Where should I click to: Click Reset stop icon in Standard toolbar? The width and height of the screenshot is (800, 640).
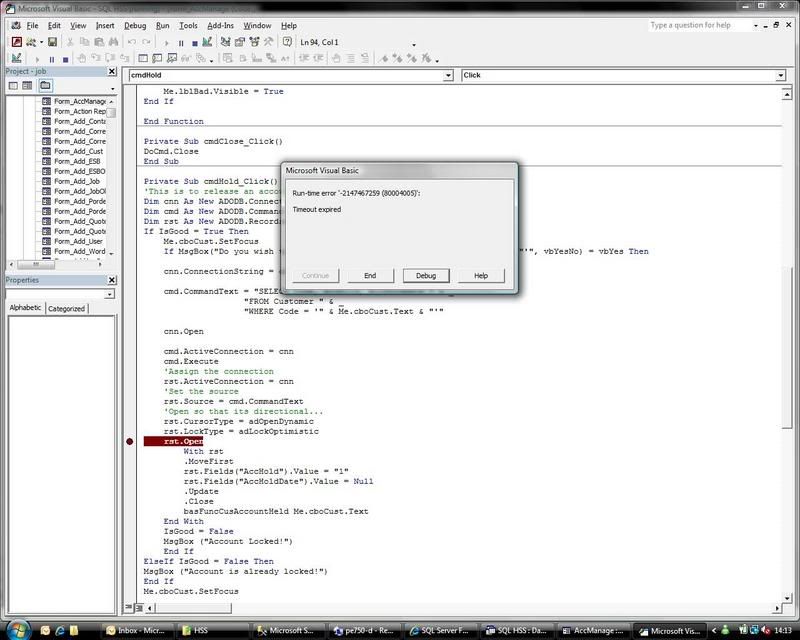coord(194,43)
